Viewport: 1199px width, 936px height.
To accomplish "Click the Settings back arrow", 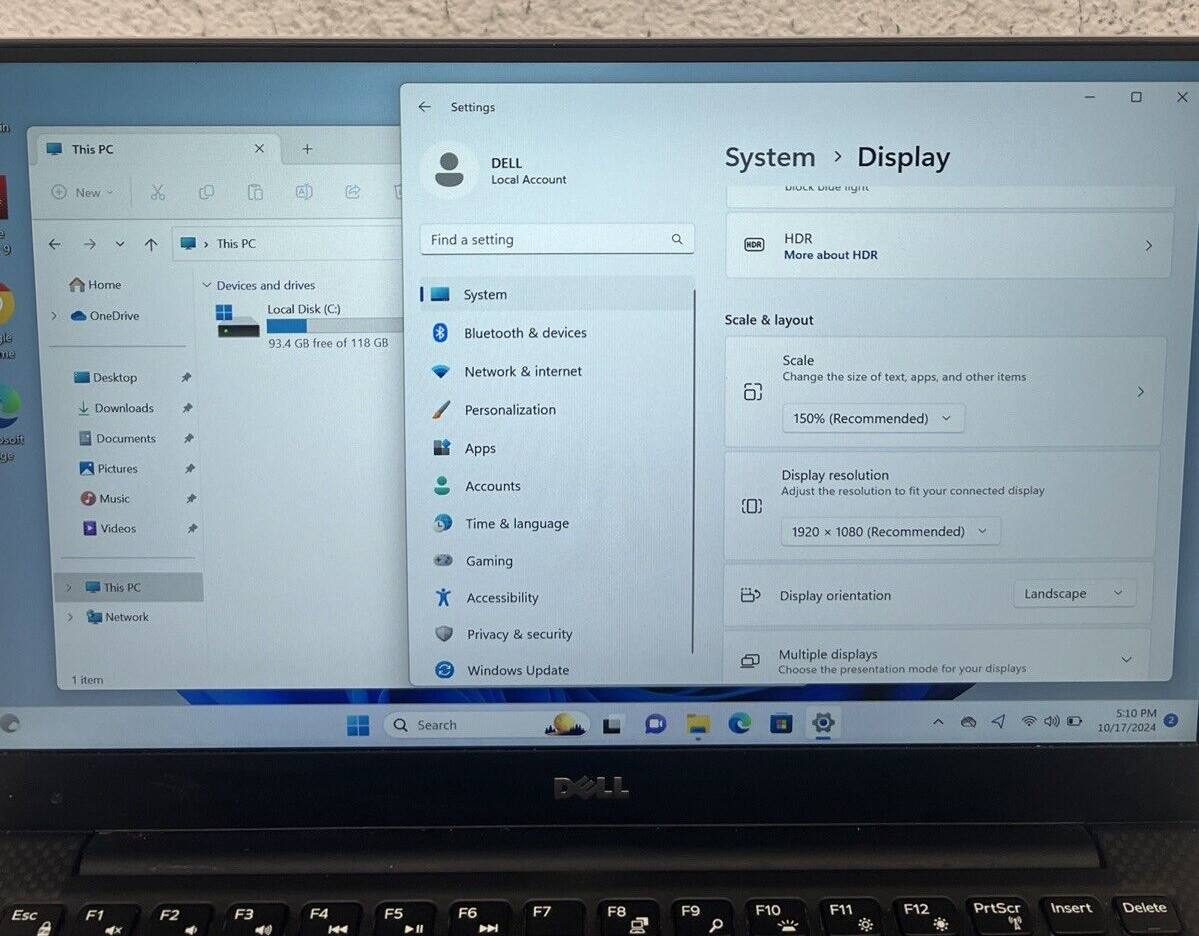I will 425,107.
